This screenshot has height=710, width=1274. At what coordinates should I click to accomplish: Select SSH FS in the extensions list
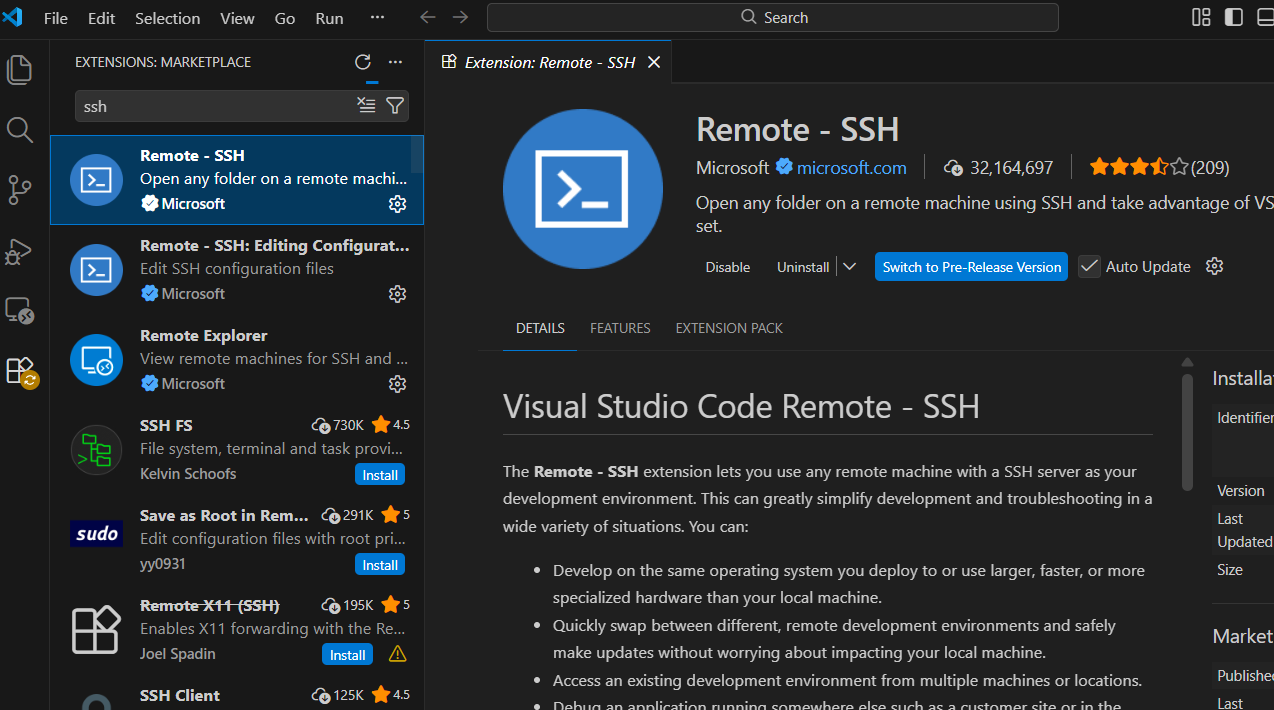237,450
